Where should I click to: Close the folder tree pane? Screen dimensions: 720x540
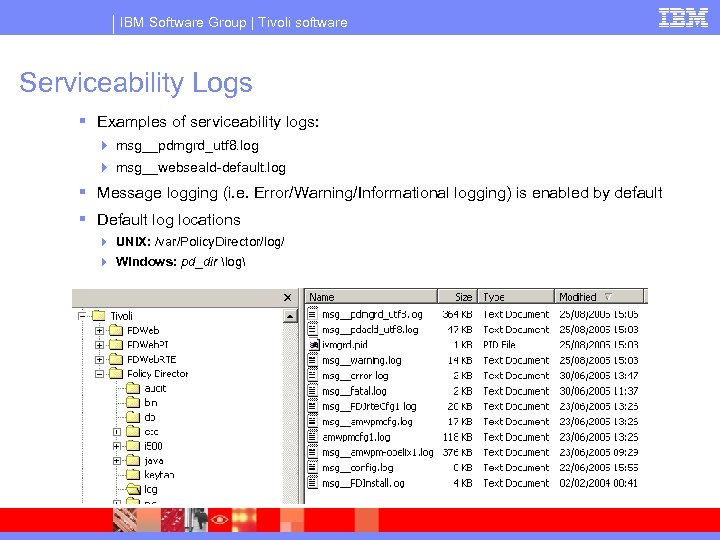click(x=287, y=298)
